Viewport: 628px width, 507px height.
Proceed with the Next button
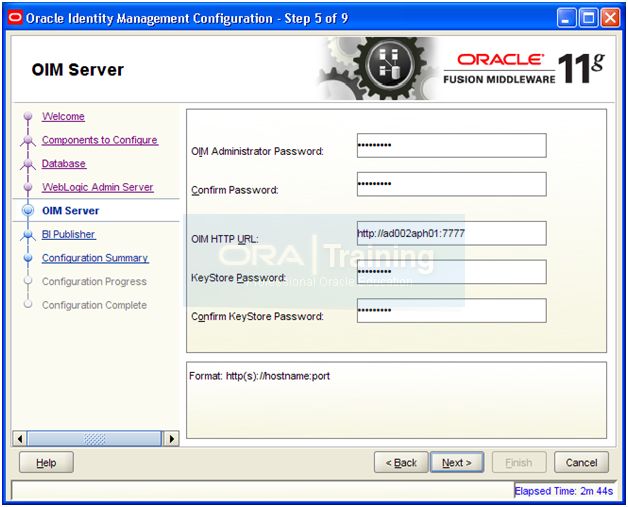point(457,463)
